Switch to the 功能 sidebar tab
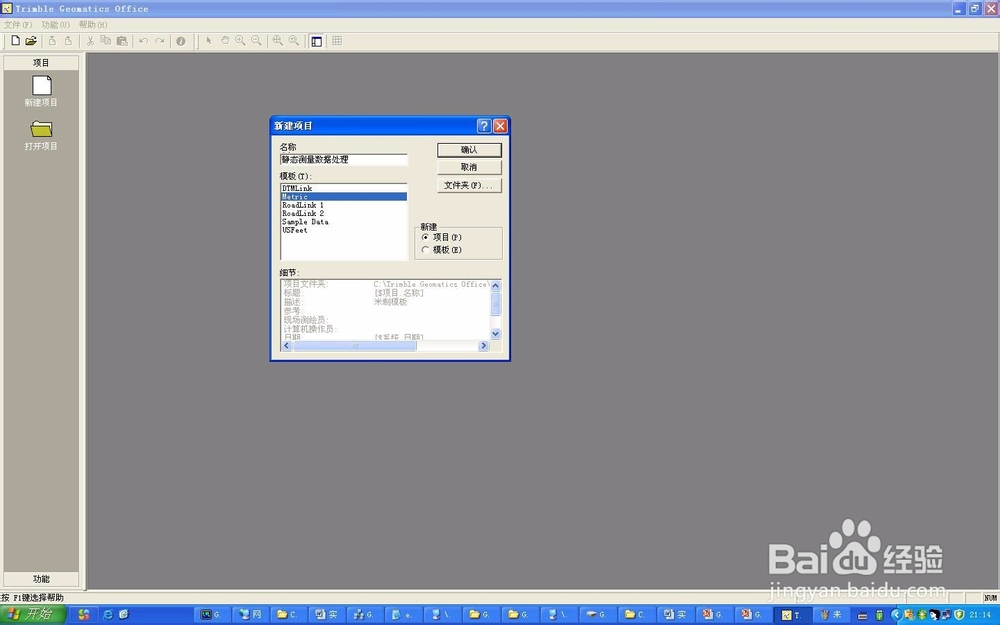1000x625 pixels. pyautogui.click(x=41, y=579)
